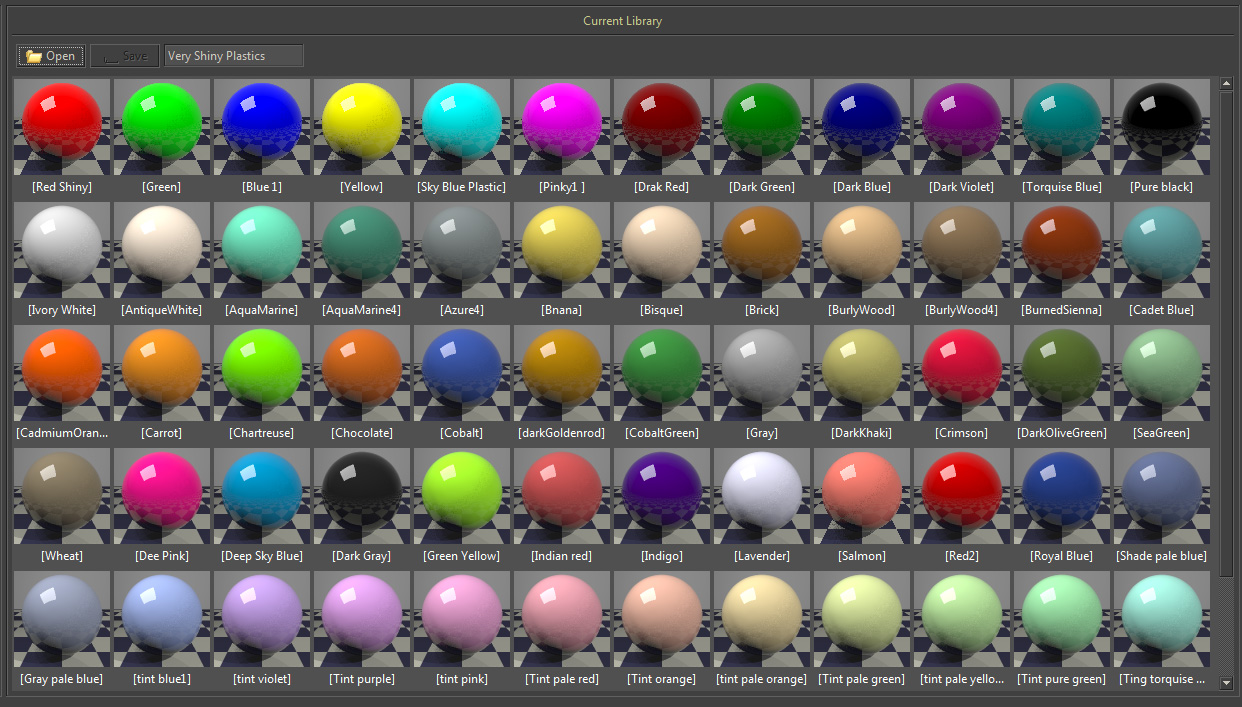Pick the Tint pale red material
1242x707 pixels.
click(562, 619)
